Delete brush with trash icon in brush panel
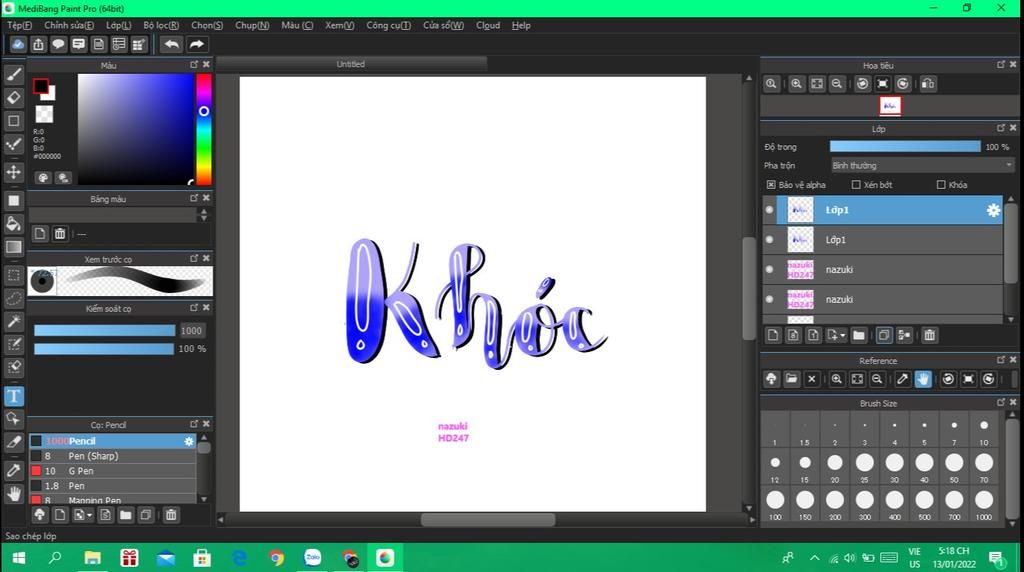This screenshot has height=572, width=1024. click(171, 515)
